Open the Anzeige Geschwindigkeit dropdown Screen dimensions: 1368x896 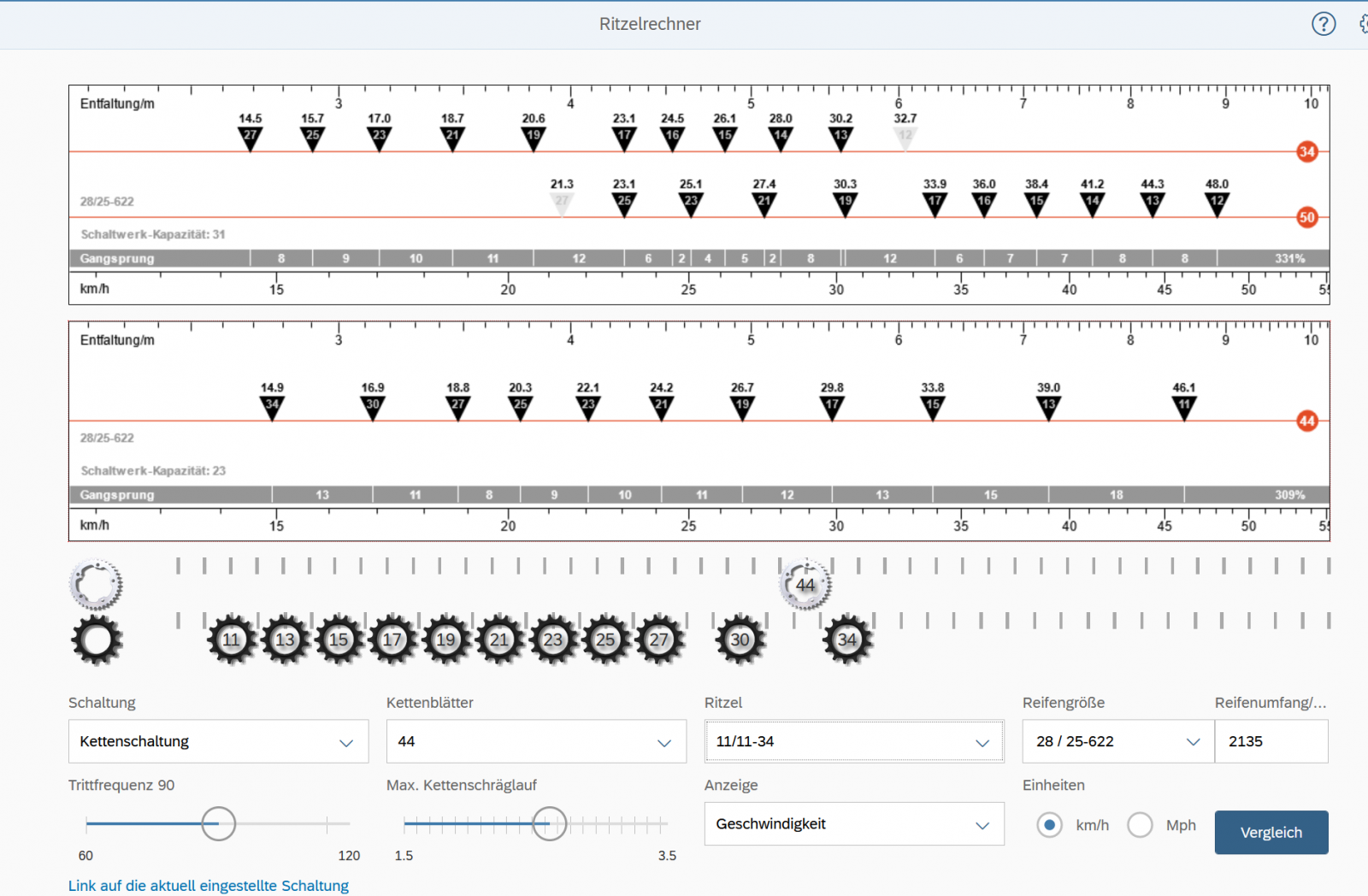point(854,824)
